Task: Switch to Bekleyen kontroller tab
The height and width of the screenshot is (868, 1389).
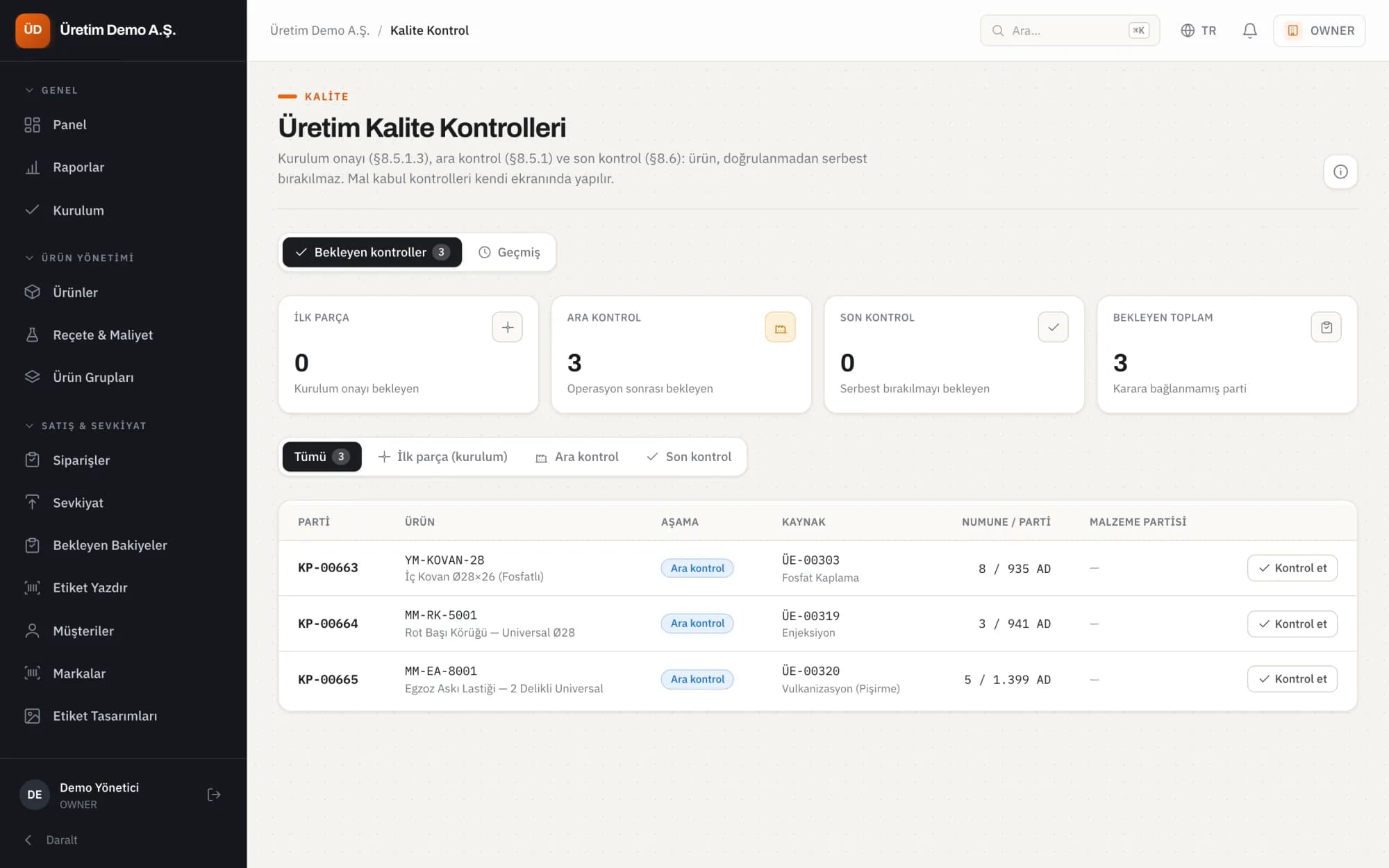Action: tap(372, 252)
